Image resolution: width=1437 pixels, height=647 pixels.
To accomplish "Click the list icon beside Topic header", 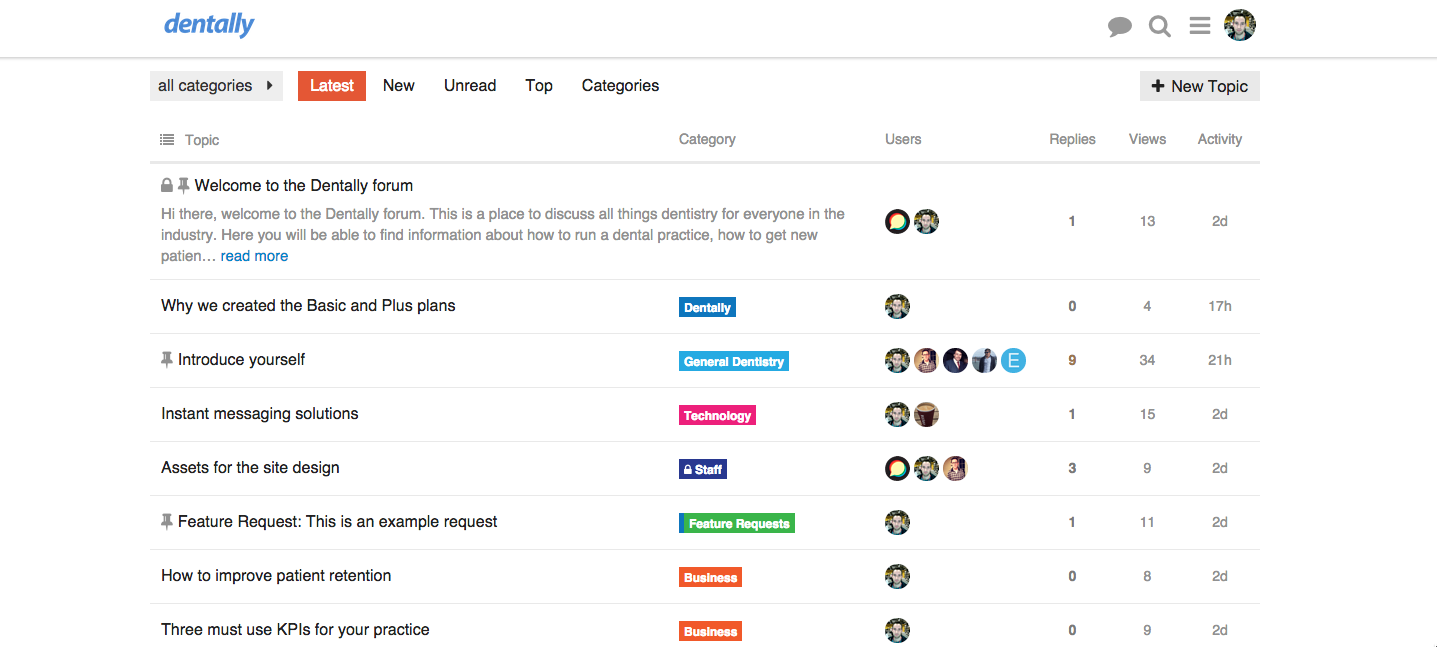I will (x=167, y=140).
